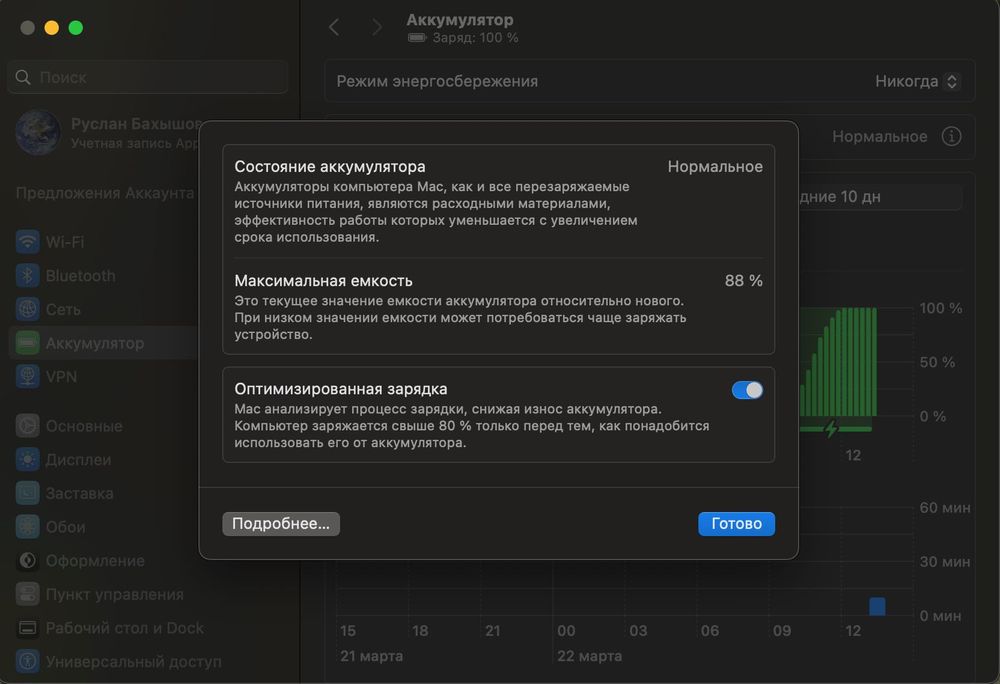Click the Заставка icon in sidebar
This screenshot has width=1000, height=684.
tap(27, 493)
